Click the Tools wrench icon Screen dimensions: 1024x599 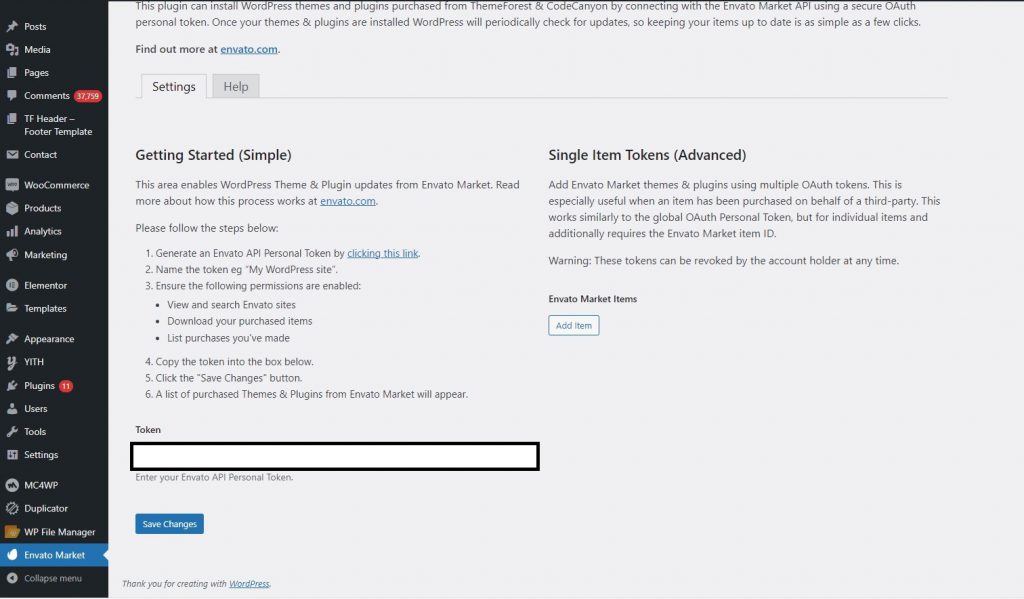coord(12,432)
